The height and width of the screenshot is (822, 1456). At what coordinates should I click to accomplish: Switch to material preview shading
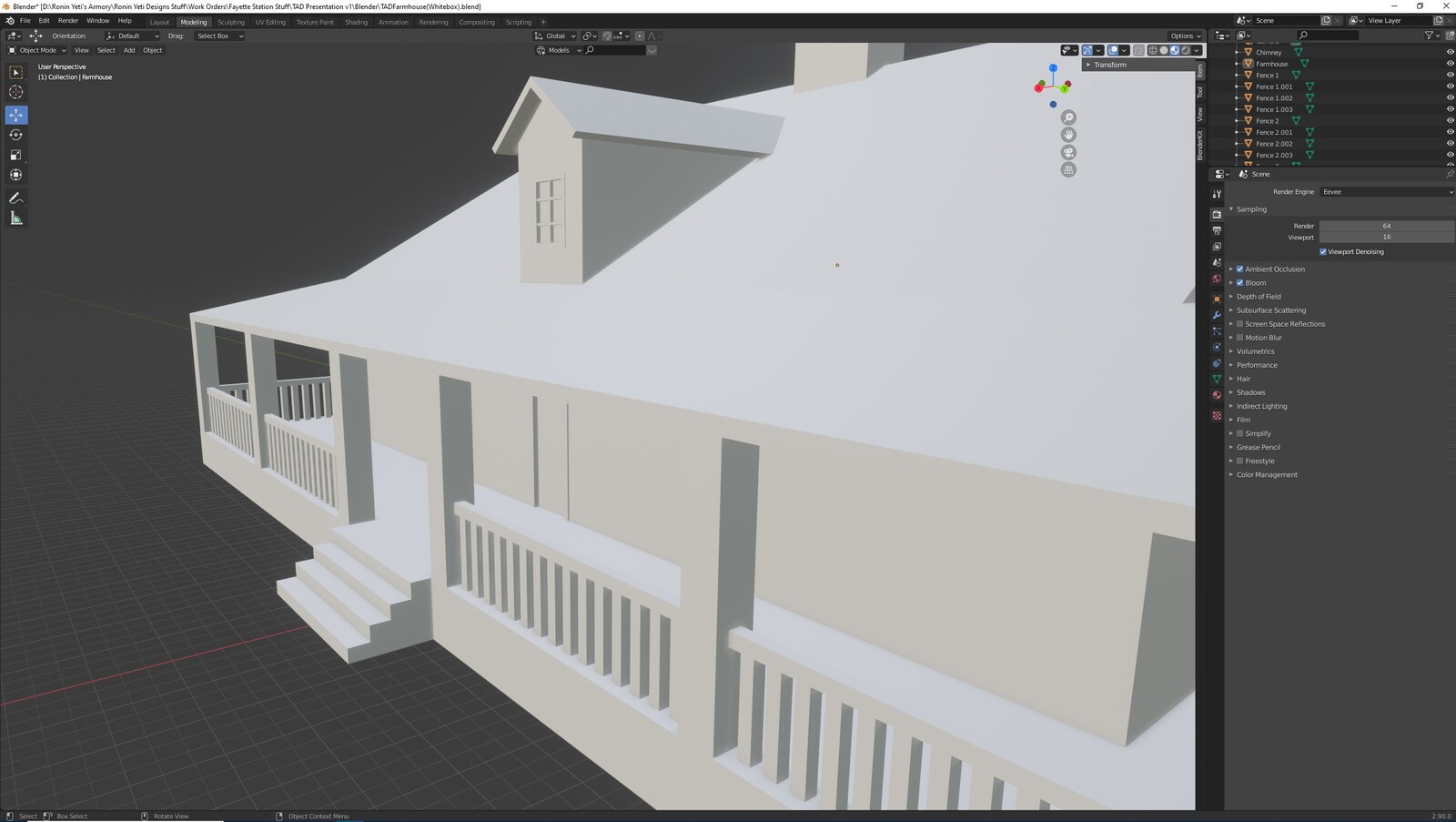point(1175,50)
